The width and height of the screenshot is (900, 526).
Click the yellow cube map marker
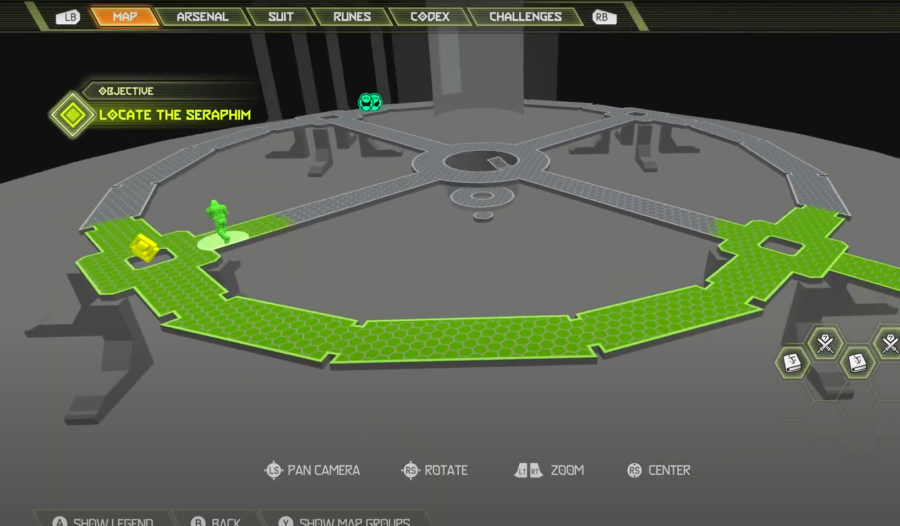[144, 248]
